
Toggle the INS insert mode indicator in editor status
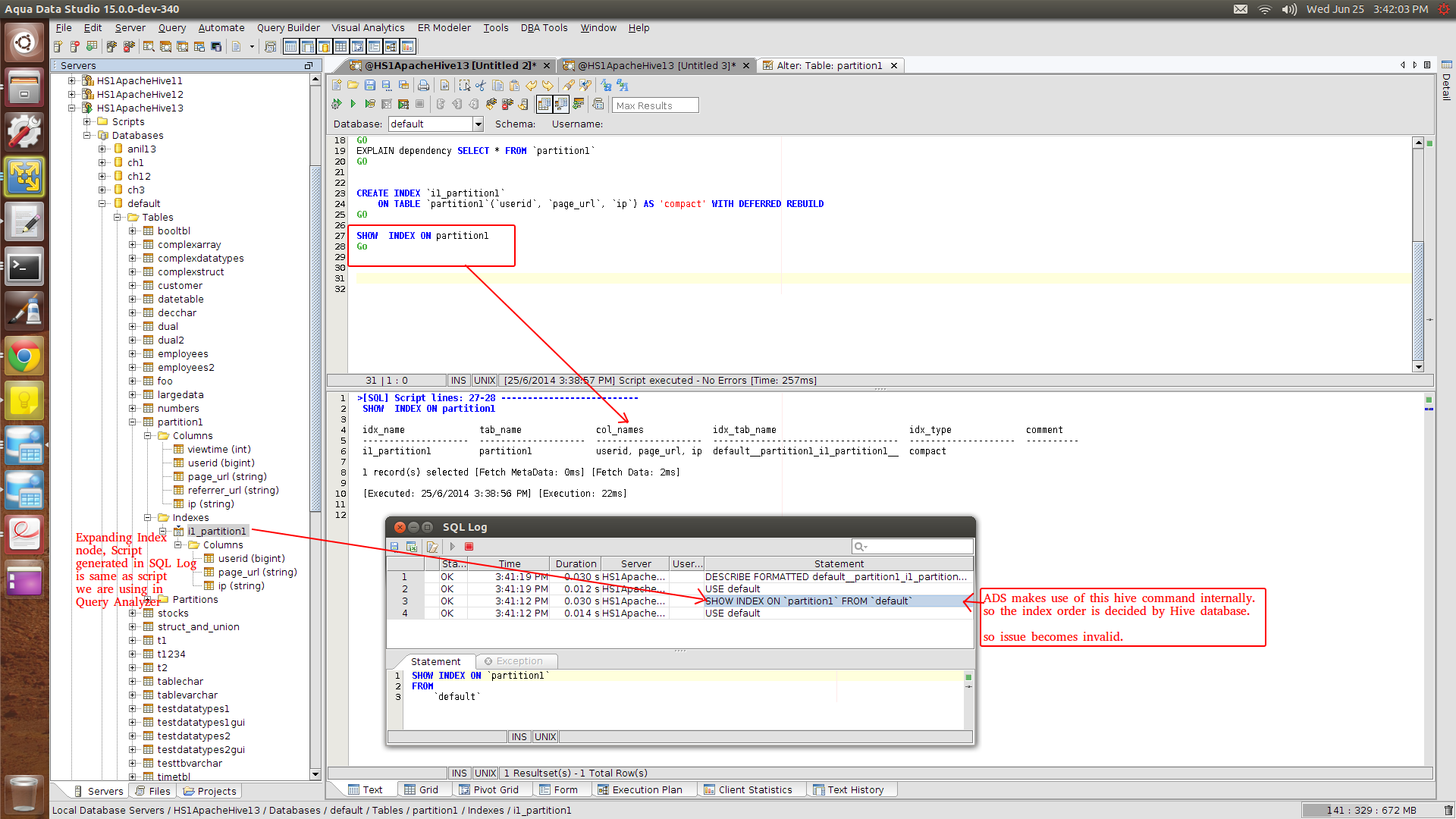[x=458, y=381]
